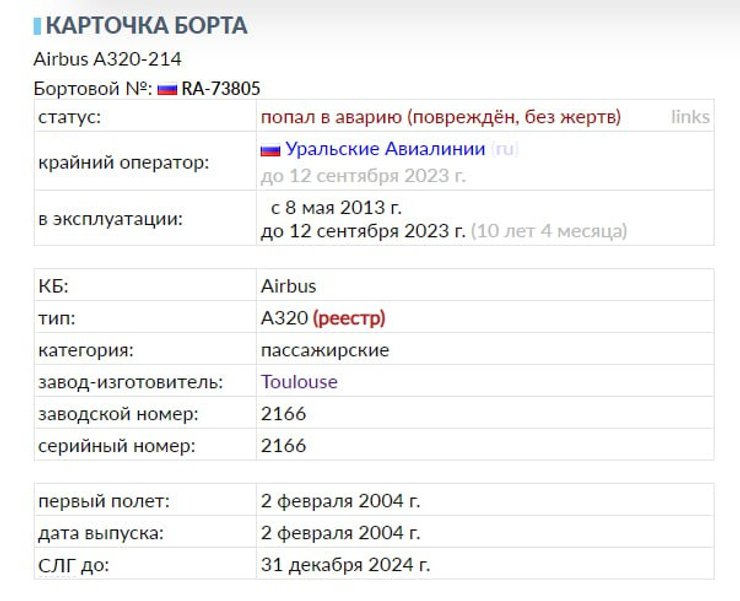Viewport: 740px width, 601px height.
Task: Click the 'КБ:' label
Action: point(53,286)
